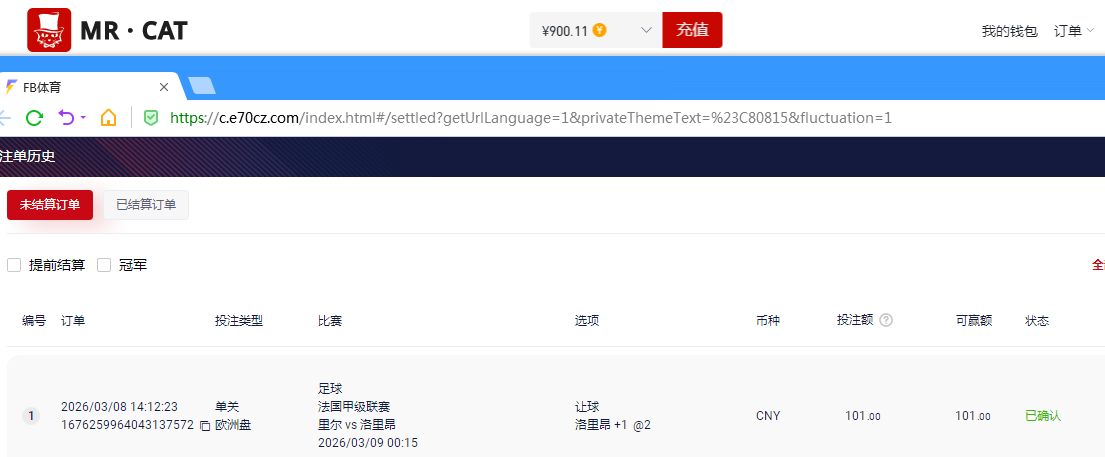Click the 投注额 help question icon
Viewport: 1105px width, 457px height.
pyautogui.click(x=887, y=320)
